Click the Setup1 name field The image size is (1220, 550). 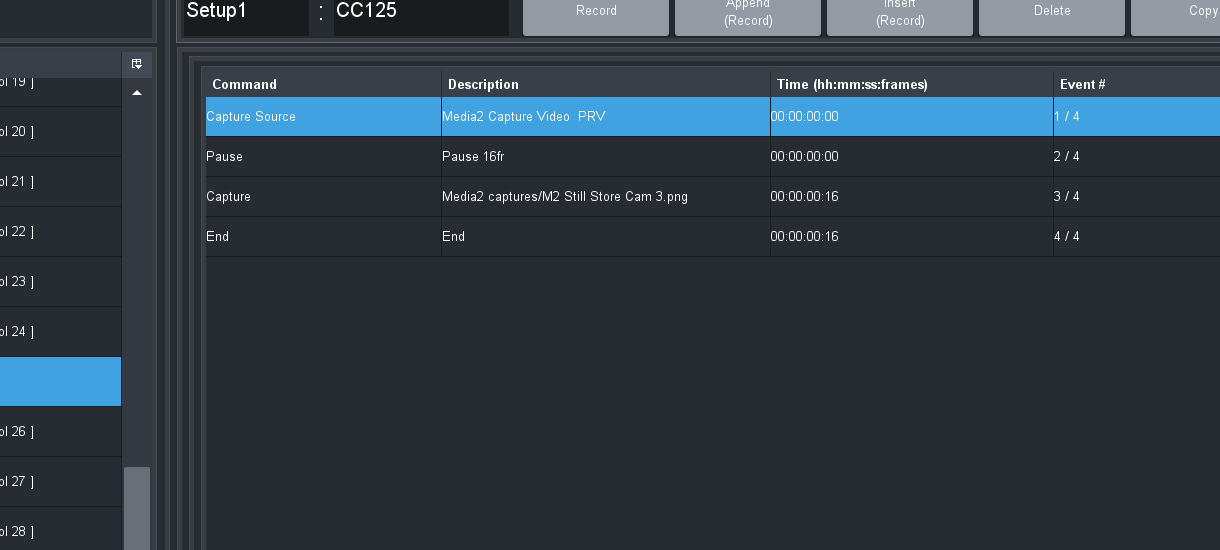(x=245, y=12)
